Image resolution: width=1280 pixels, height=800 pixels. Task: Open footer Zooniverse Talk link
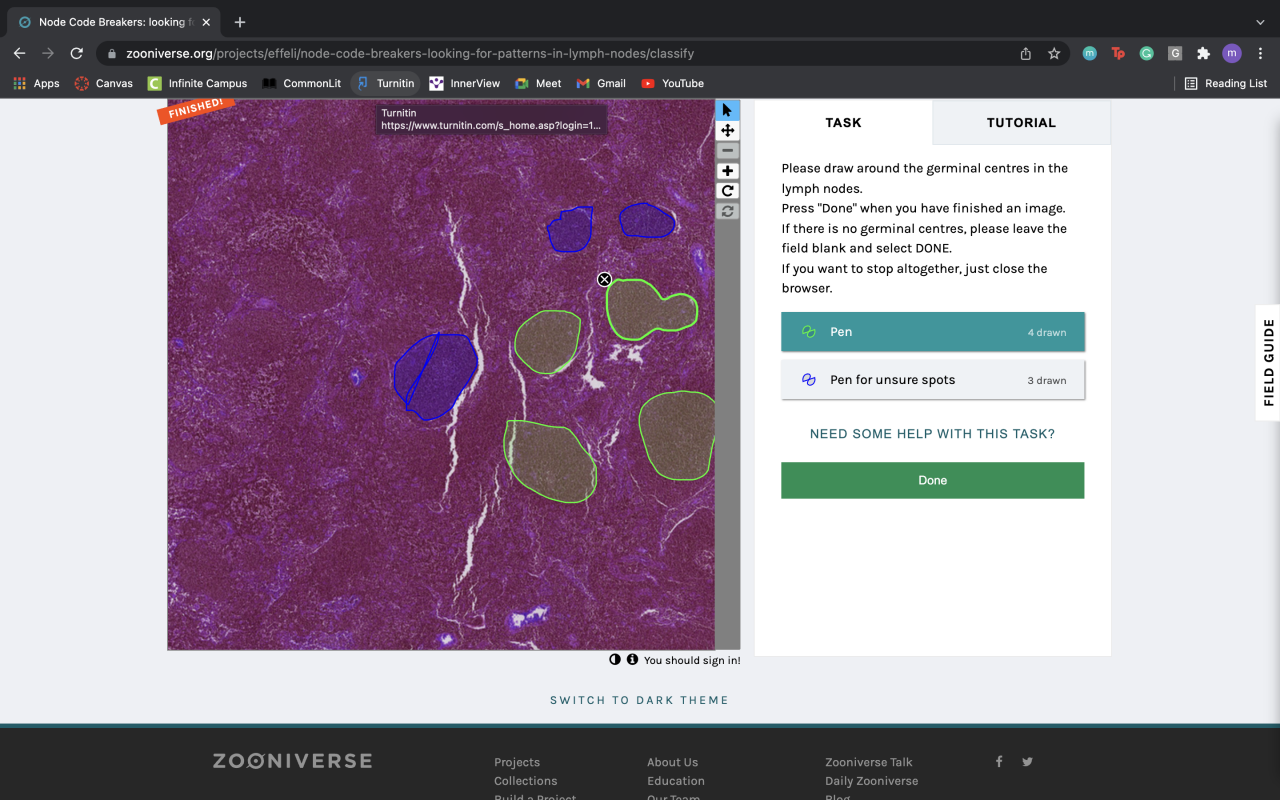point(868,762)
